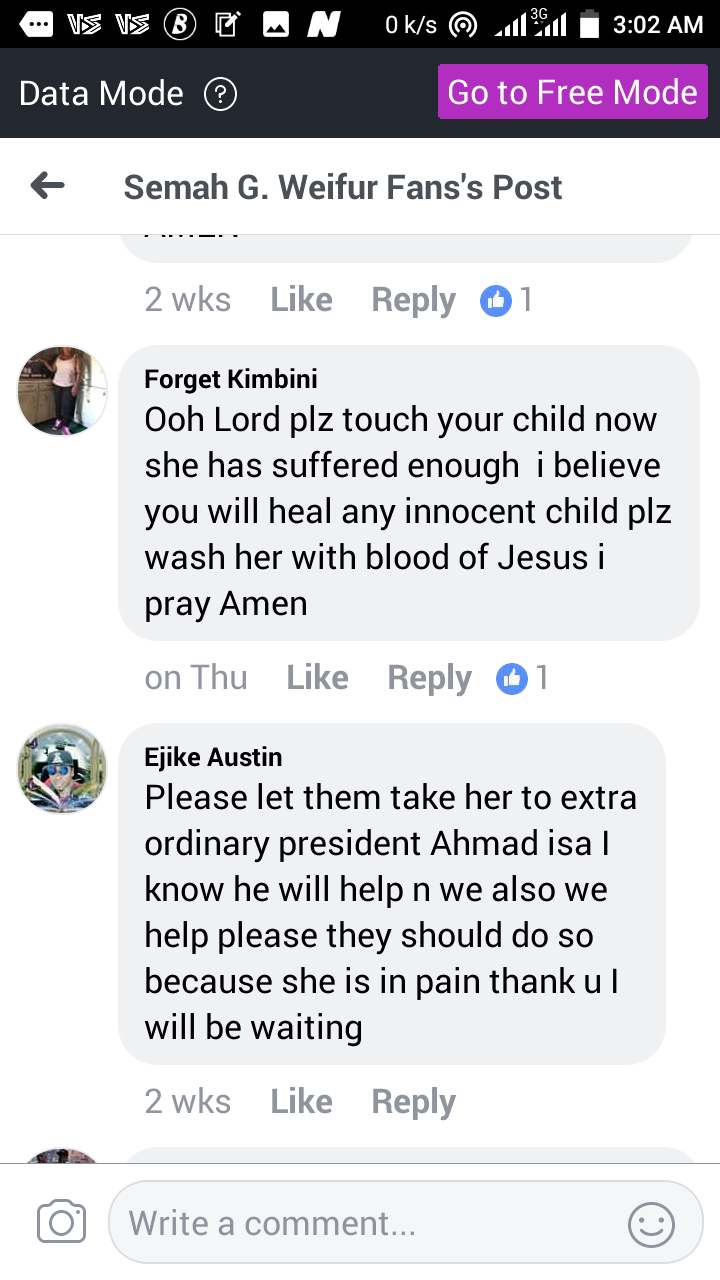Open the Data Mode help question icon
Image resolution: width=720 pixels, height=1280 pixels.
[220, 94]
